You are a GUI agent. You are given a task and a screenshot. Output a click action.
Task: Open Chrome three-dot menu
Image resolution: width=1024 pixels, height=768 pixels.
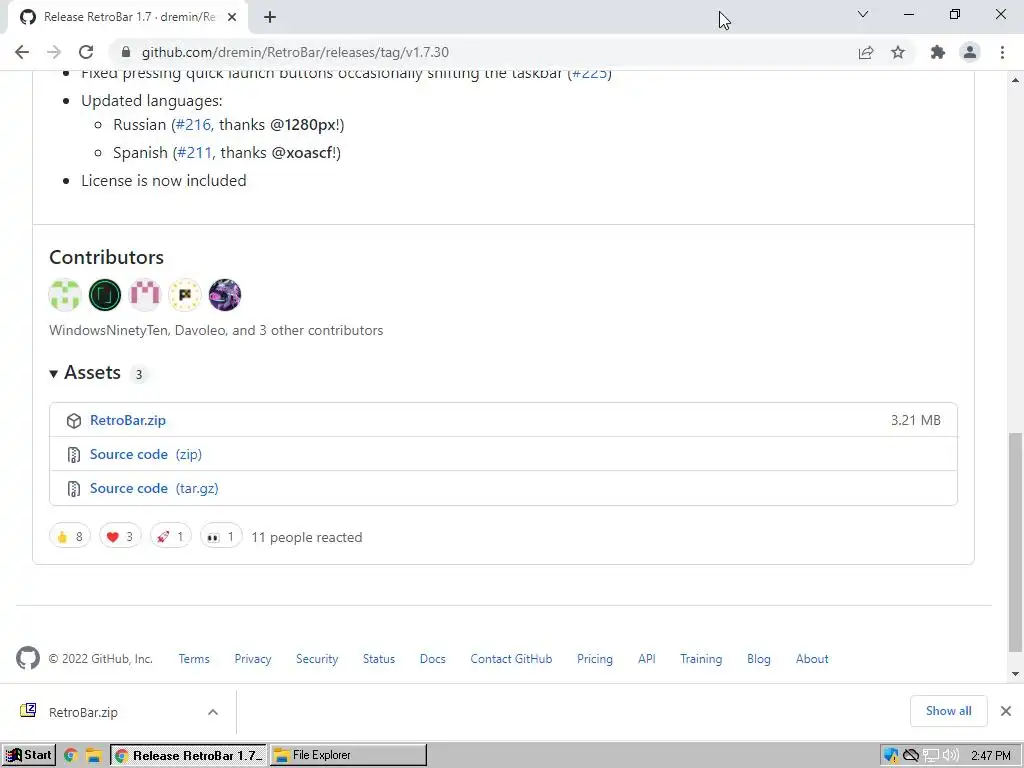[1002, 52]
